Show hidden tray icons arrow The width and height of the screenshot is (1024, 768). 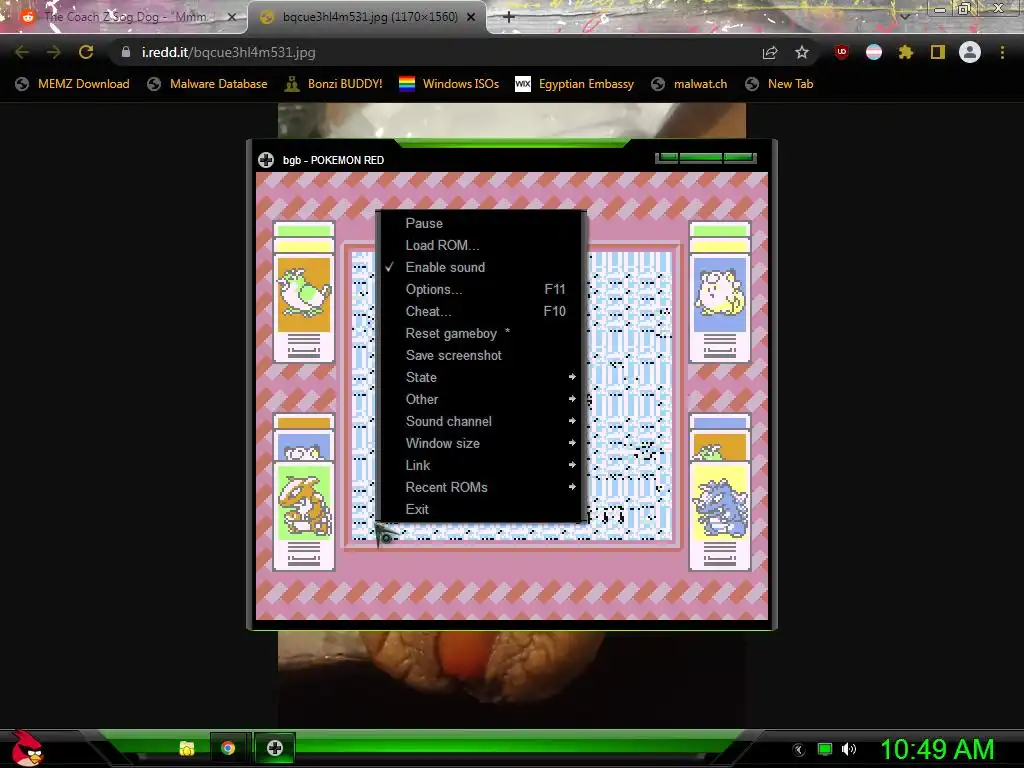tap(799, 750)
